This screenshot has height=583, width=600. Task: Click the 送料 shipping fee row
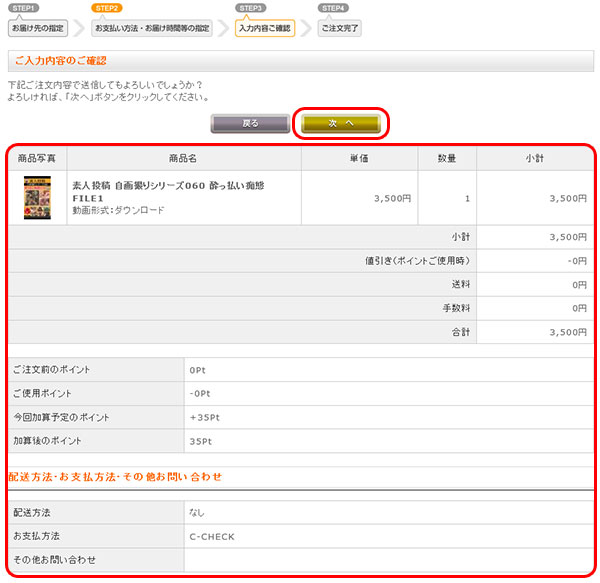point(300,284)
